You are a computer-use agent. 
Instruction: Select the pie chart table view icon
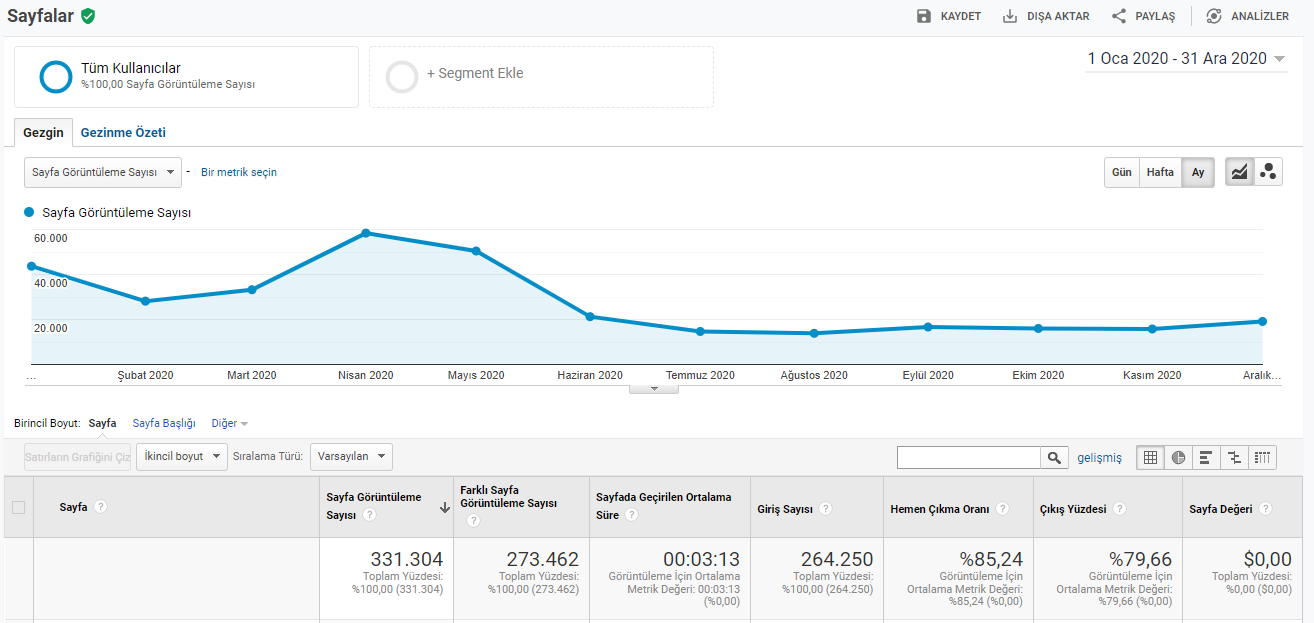tap(1178, 457)
